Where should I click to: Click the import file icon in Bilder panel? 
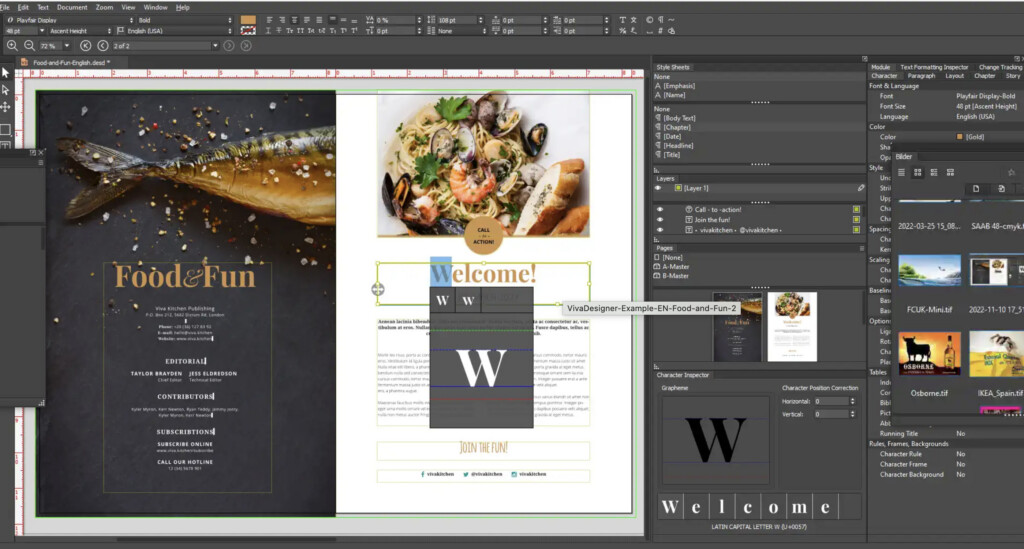click(1001, 189)
